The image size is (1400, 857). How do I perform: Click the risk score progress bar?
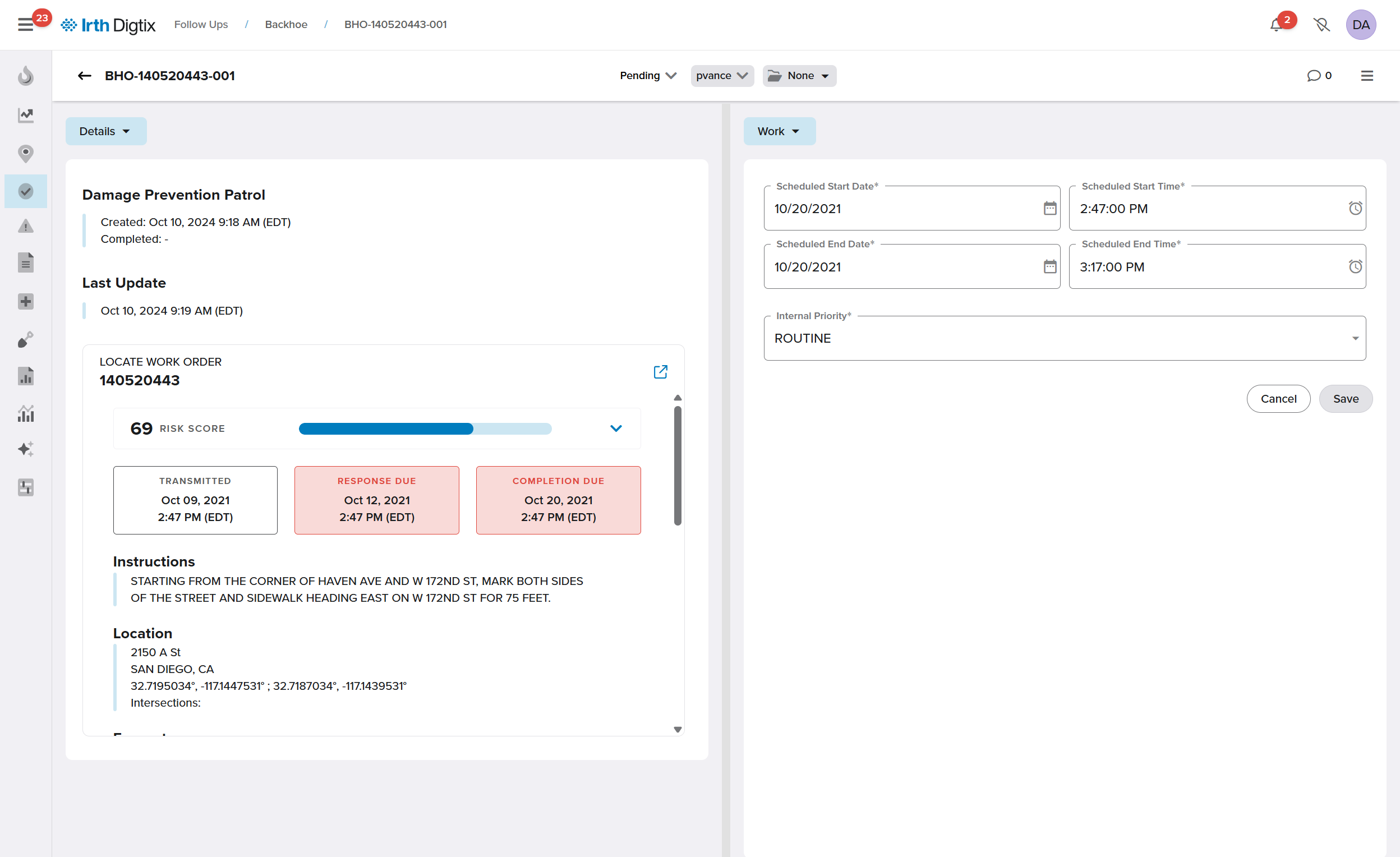point(425,428)
